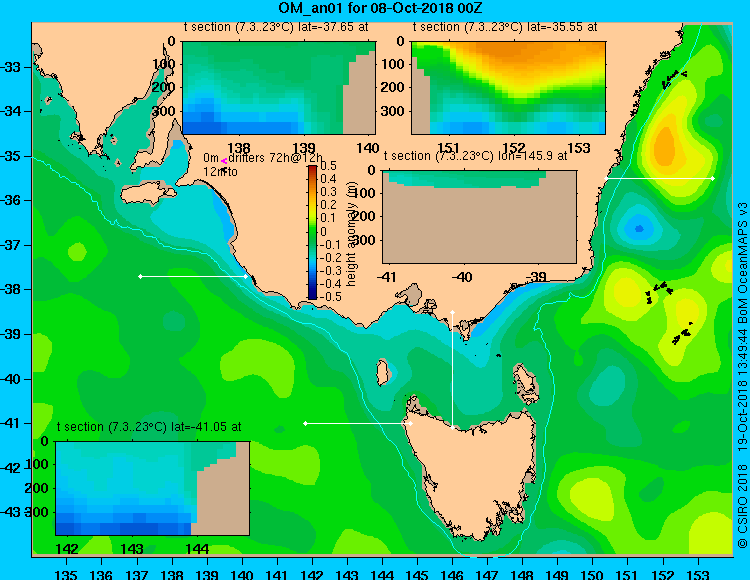Image resolution: width=750 pixels, height=580 pixels.
Task: Click the white diamond at the western end of the -41.05 transect
Action: 305,423
